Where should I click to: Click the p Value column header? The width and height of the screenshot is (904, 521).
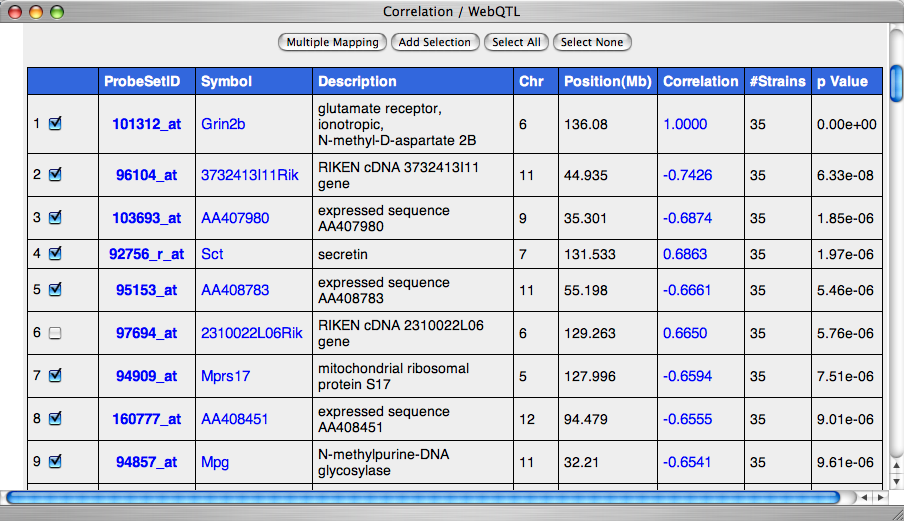842,82
